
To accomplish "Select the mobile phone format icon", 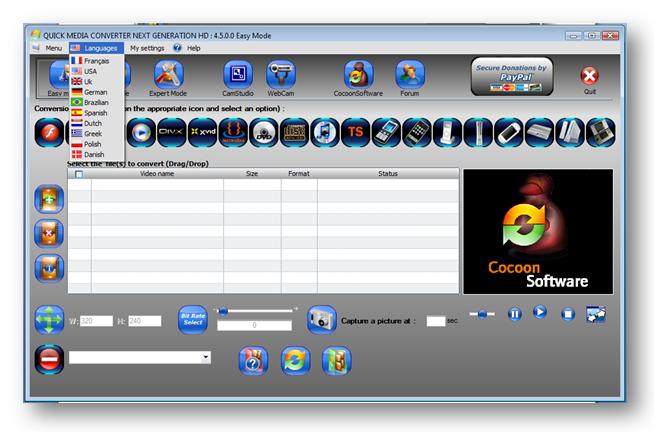I will tap(386, 133).
